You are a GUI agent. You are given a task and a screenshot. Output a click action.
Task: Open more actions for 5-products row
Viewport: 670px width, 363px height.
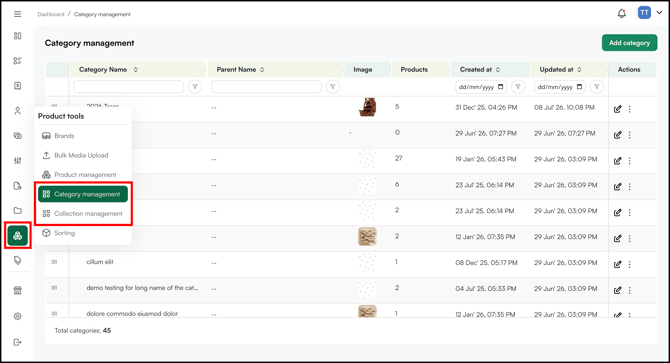pyautogui.click(x=629, y=109)
